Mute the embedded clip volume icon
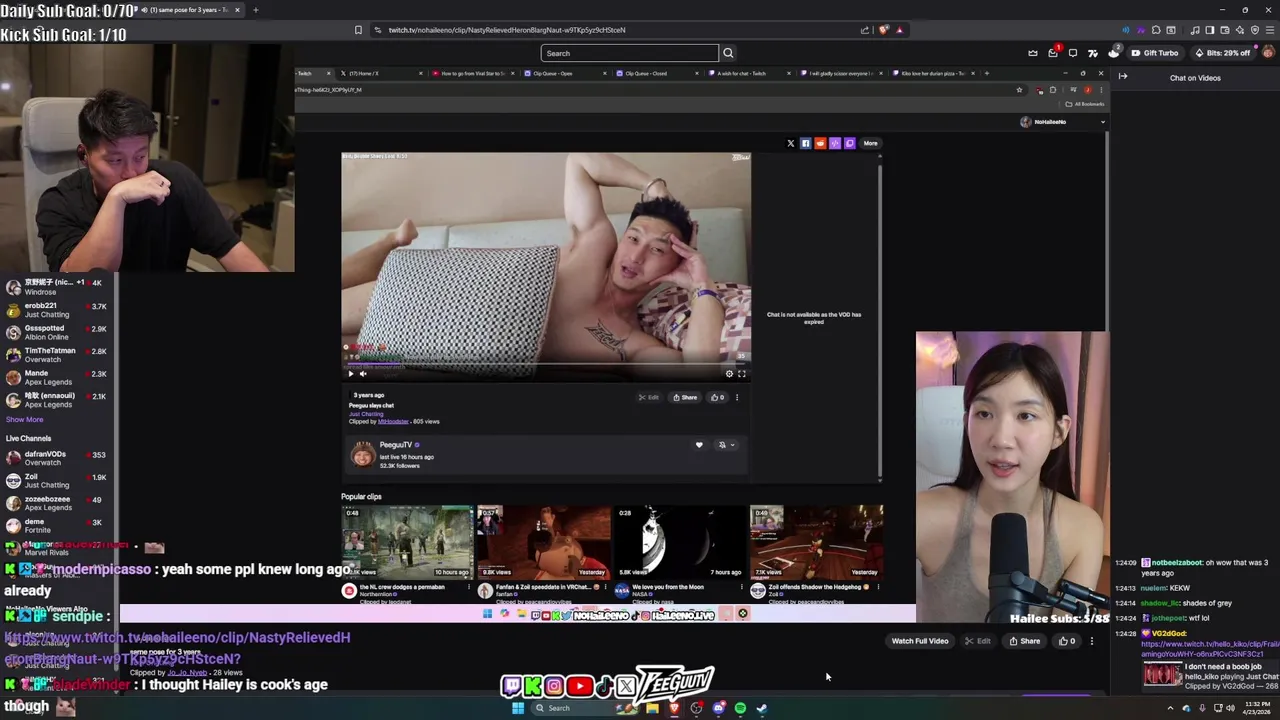This screenshot has height=720, width=1280. (x=363, y=374)
